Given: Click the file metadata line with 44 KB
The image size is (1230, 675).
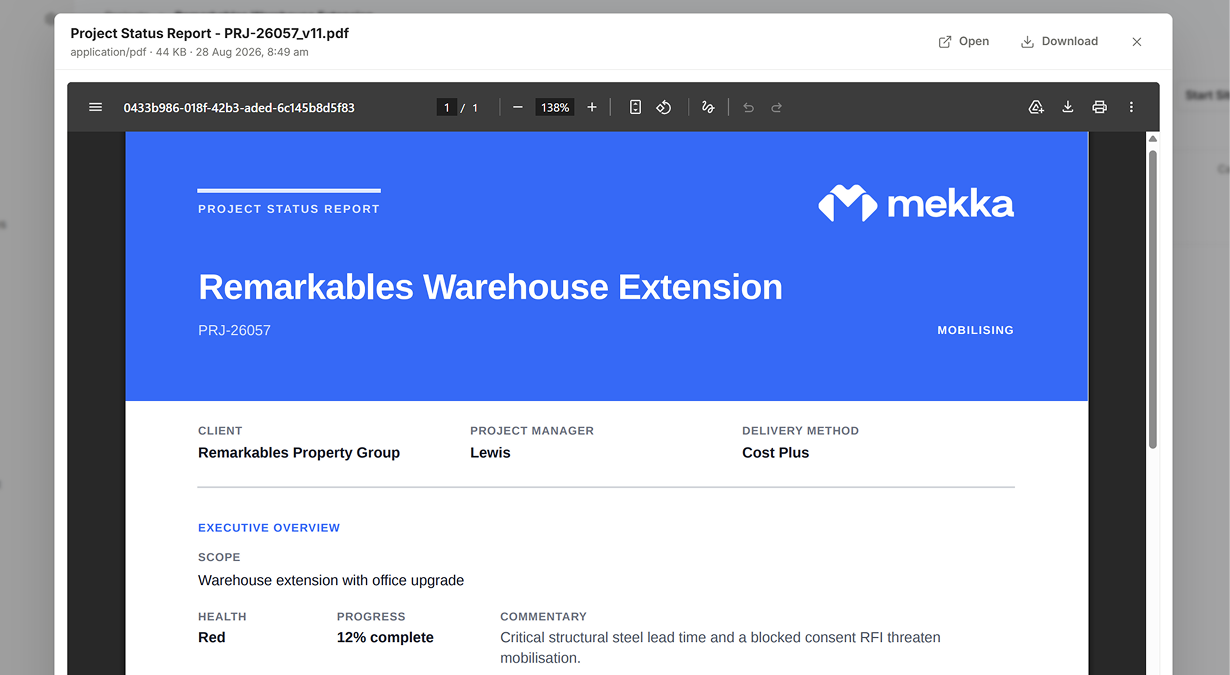Looking at the screenshot, I should click(x=189, y=52).
